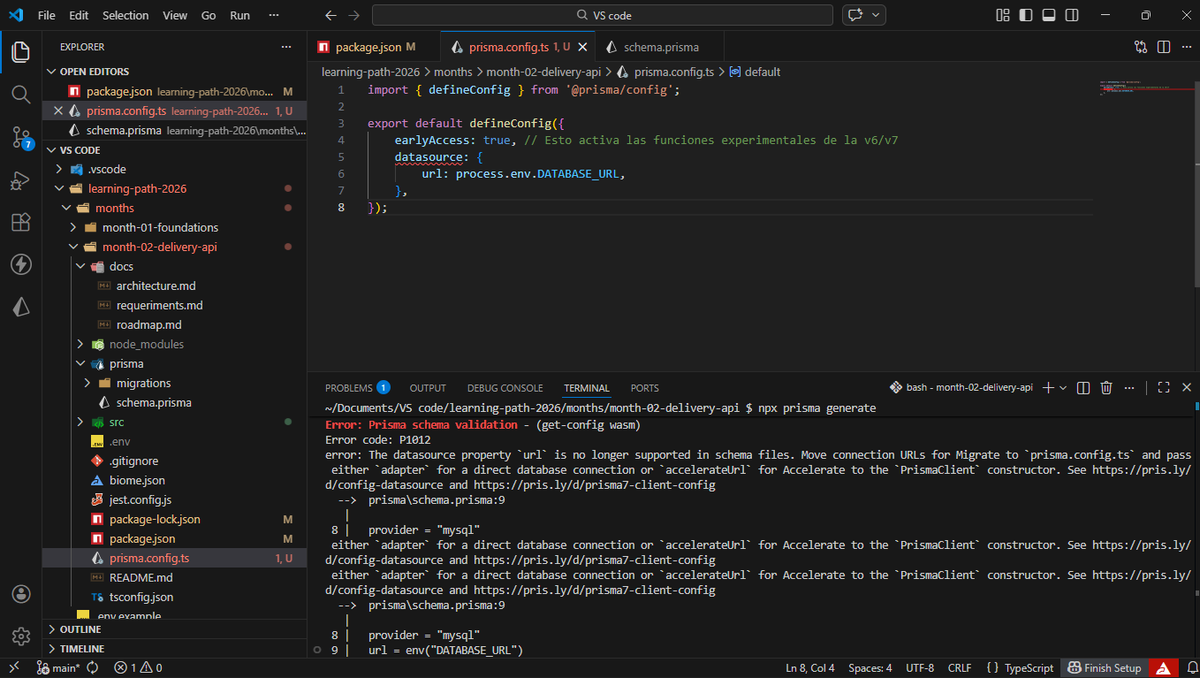Image resolution: width=1200 pixels, height=678 pixels.
Task: Open Source Control view with 7 changes
Action: pyautogui.click(x=20, y=137)
